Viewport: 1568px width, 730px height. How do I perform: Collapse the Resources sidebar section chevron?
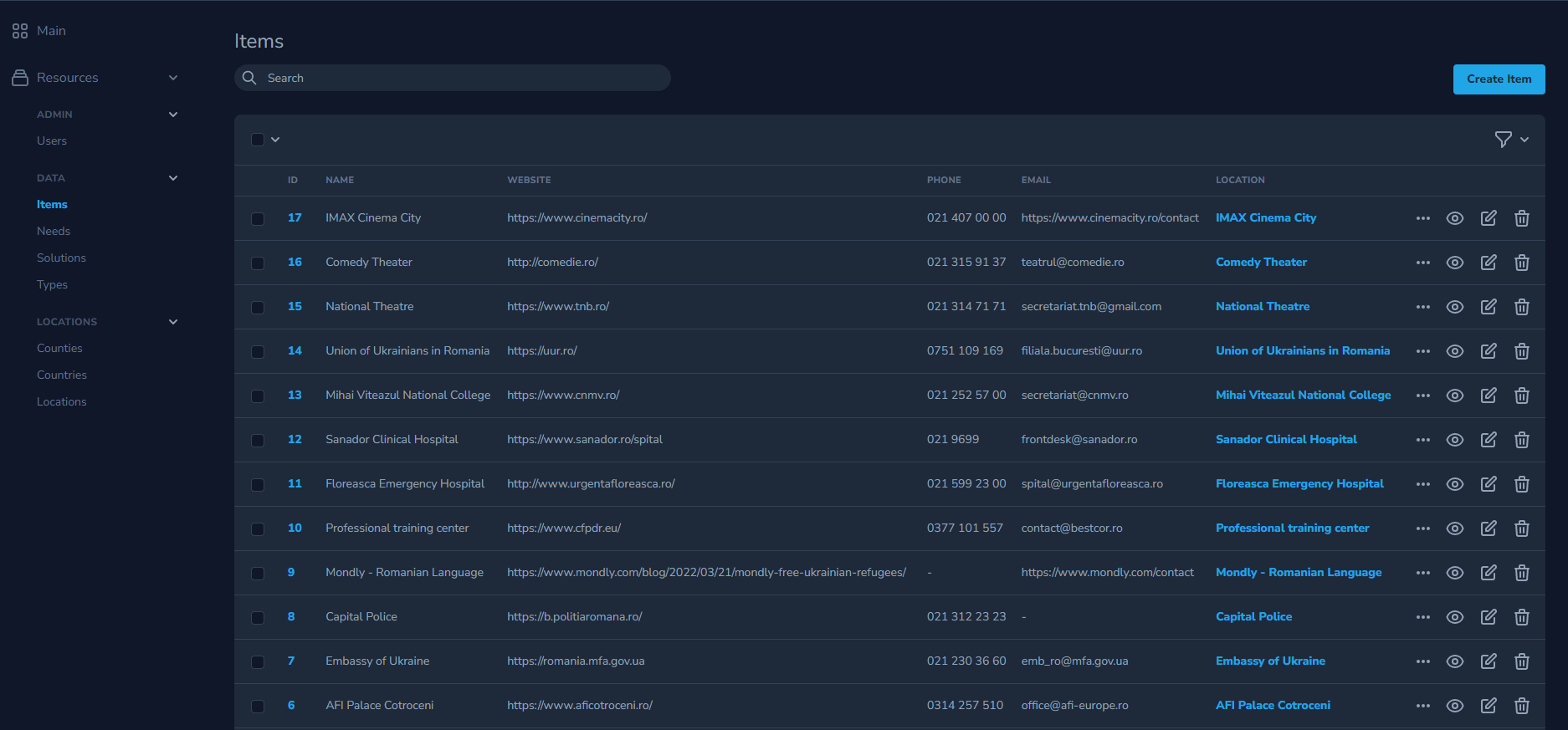[173, 78]
